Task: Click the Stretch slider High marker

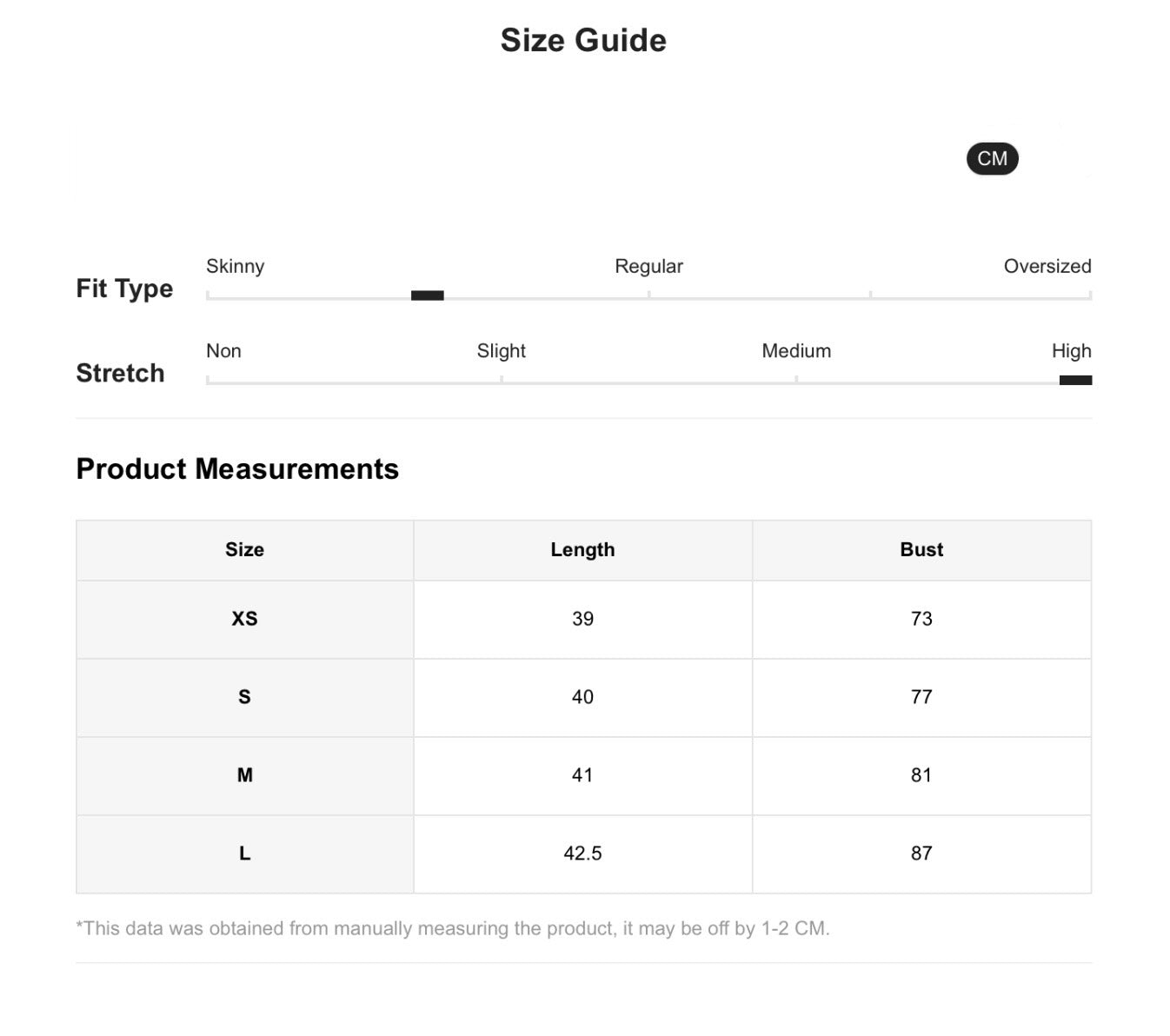Action: [1075, 380]
